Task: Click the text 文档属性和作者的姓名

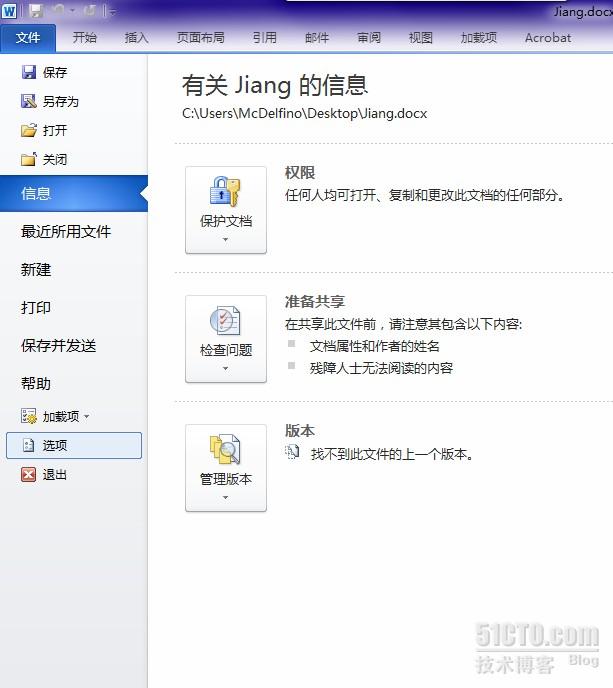Action: pyautogui.click(x=375, y=346)
